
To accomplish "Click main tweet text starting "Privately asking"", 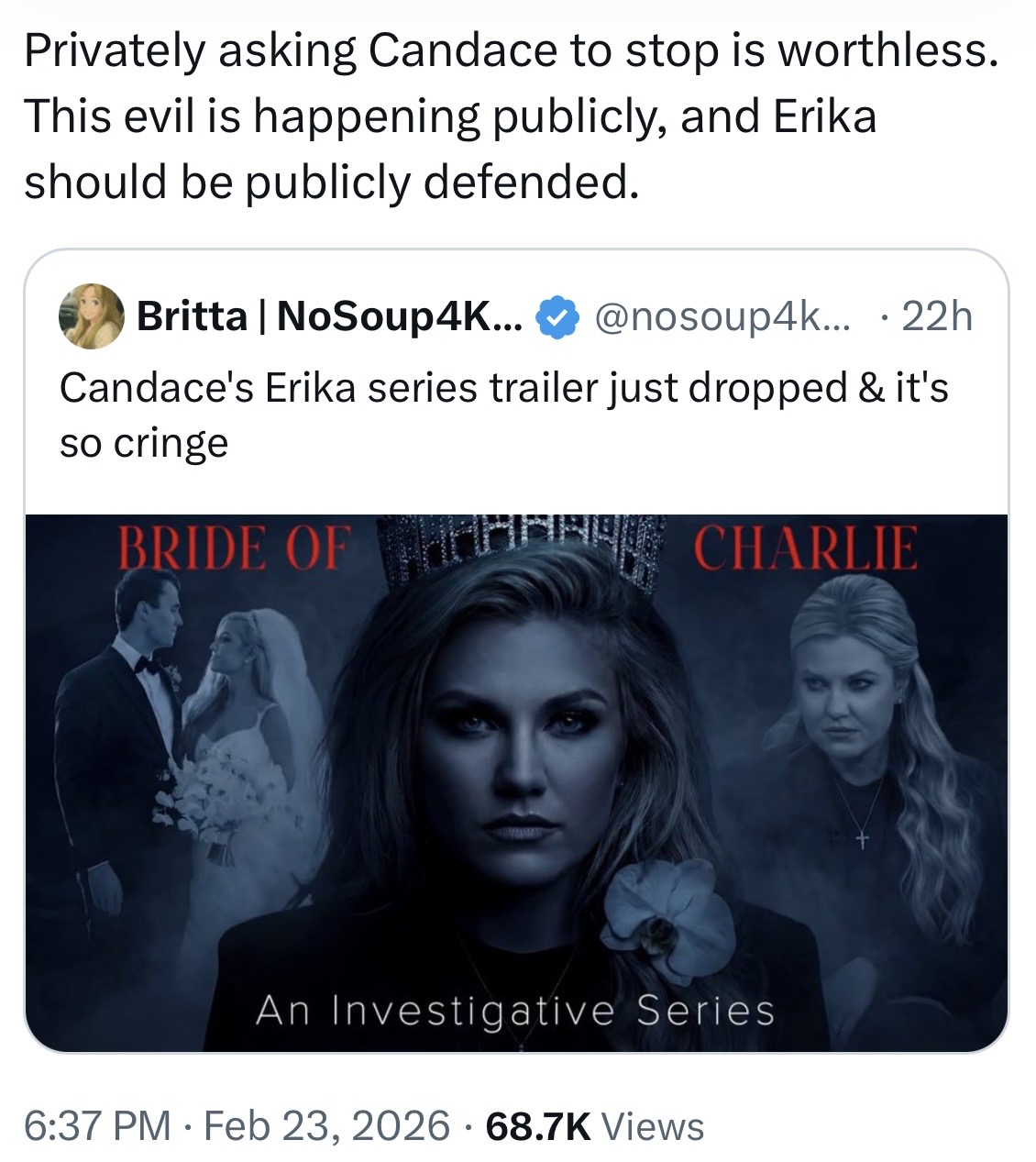I will 509,116.
